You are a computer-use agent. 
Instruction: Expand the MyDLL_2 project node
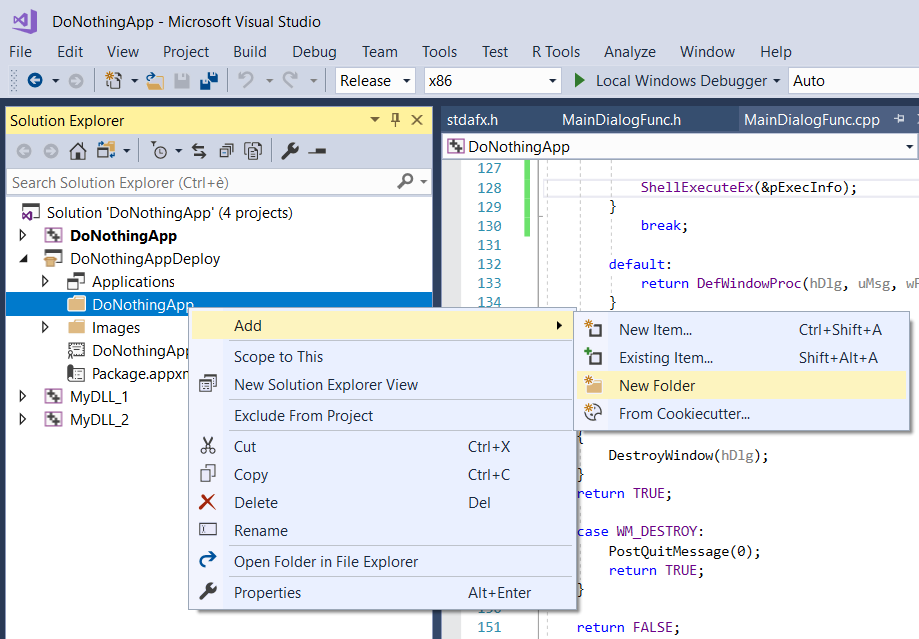point(23,419)
